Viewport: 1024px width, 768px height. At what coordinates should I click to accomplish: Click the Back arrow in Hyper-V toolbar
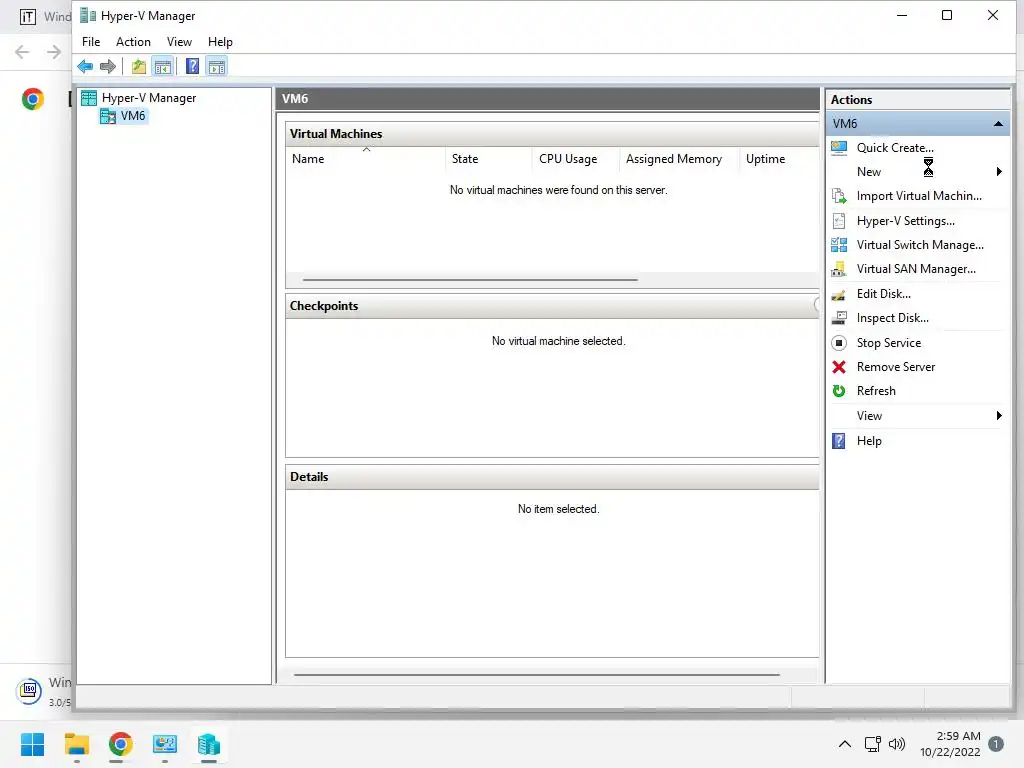click(85, 66)
